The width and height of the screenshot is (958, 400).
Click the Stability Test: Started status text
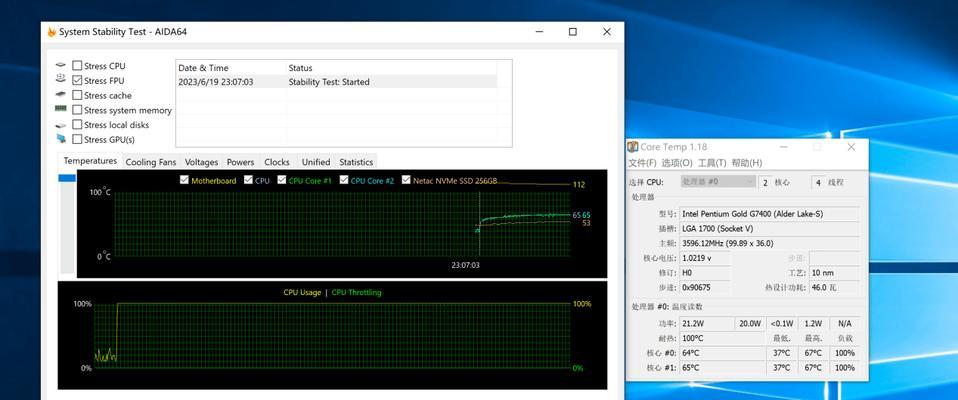pos(329,82)
